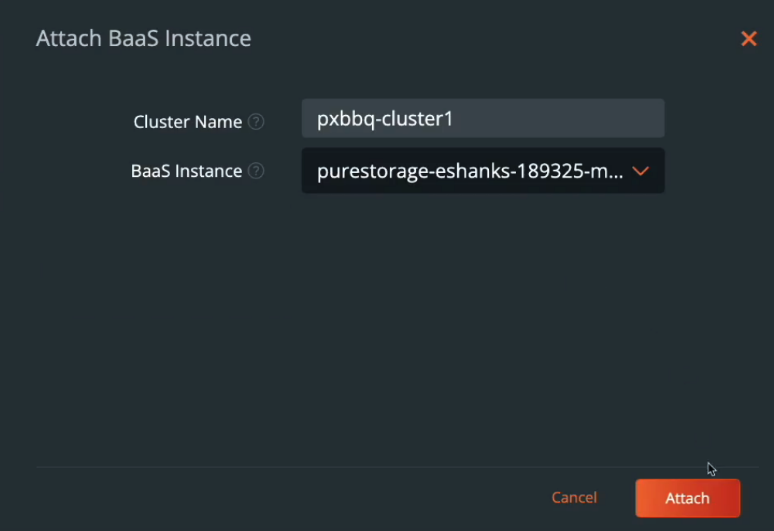Select the truncated purestorage-eshanks instance value
This screenshot has height=531, width=774.
pyautogui.click(x=469, y=171)
